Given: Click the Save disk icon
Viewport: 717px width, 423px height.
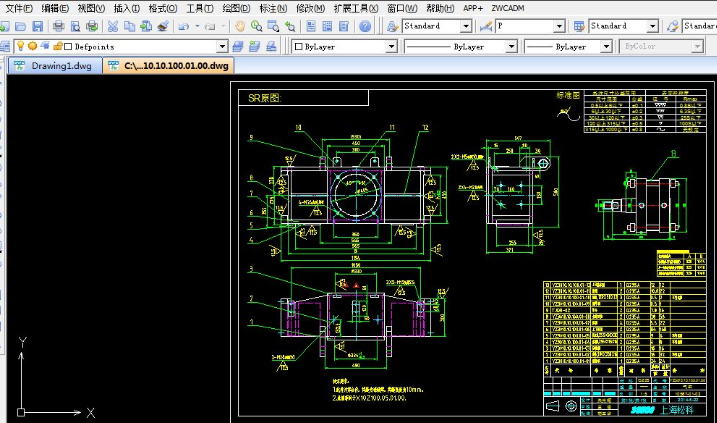Looking at the screenshot, I should pos(37,26).
